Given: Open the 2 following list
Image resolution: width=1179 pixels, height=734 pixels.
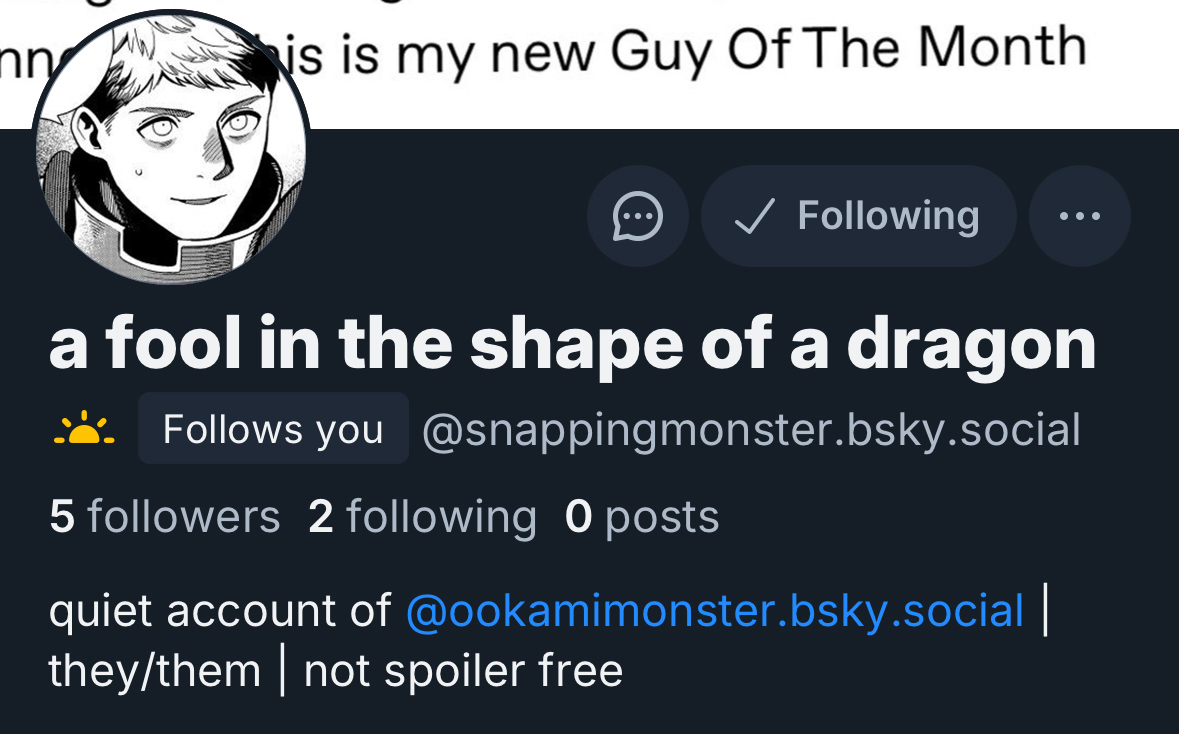Looking at the screenshot, I should 422,517.
